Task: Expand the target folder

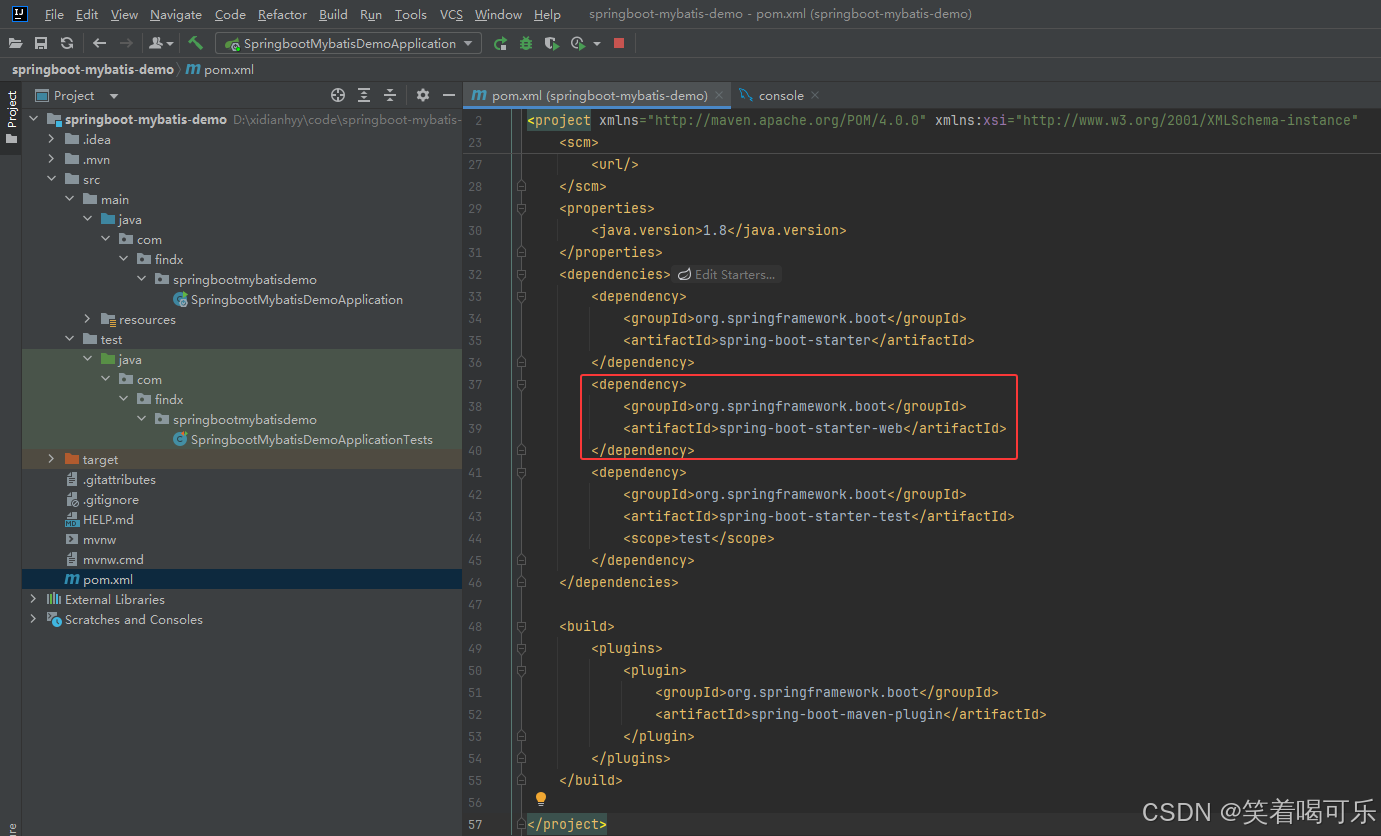Action: [51, 459]
